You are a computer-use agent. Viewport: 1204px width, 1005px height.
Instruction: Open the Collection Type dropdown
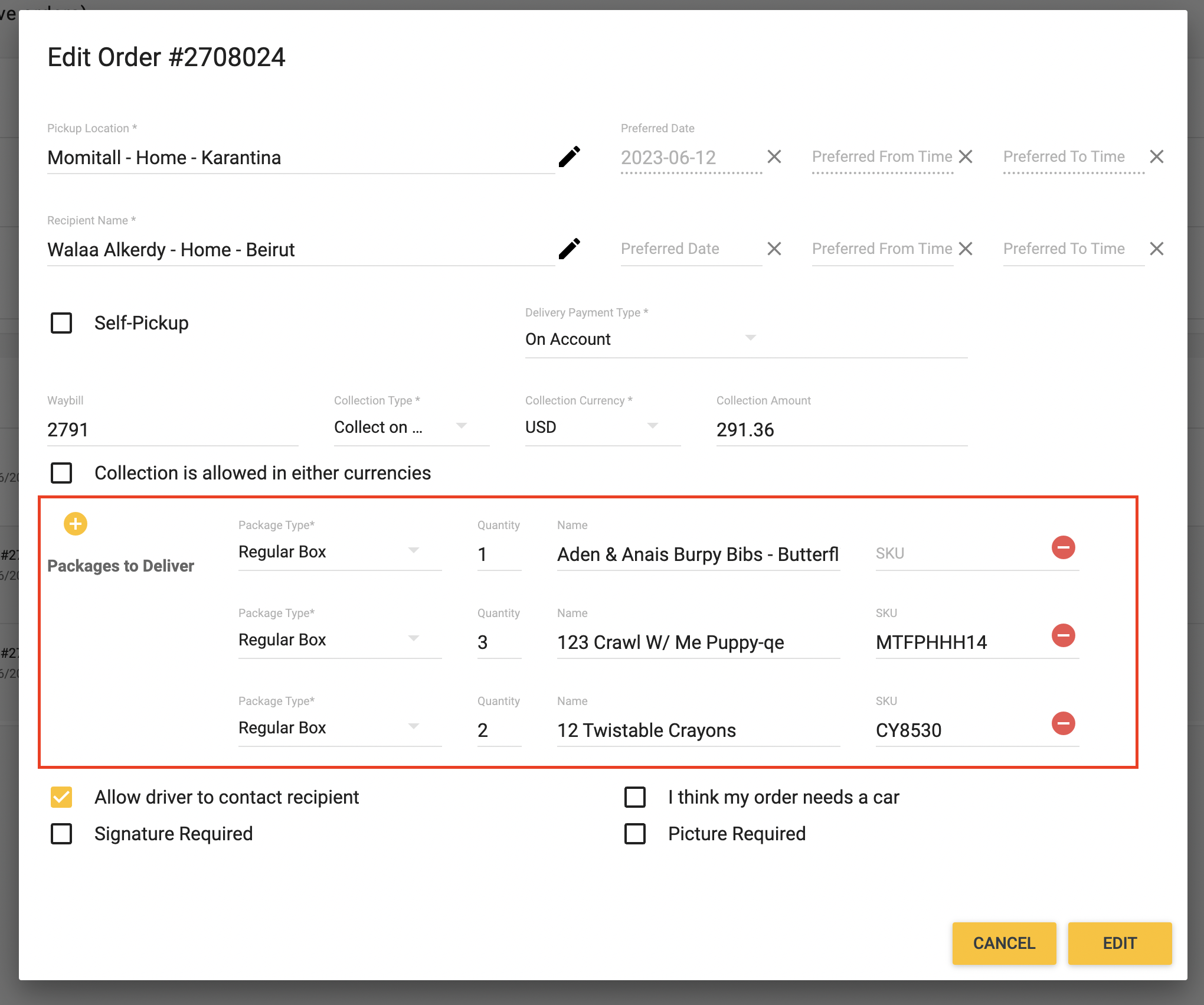coord(401,427)
